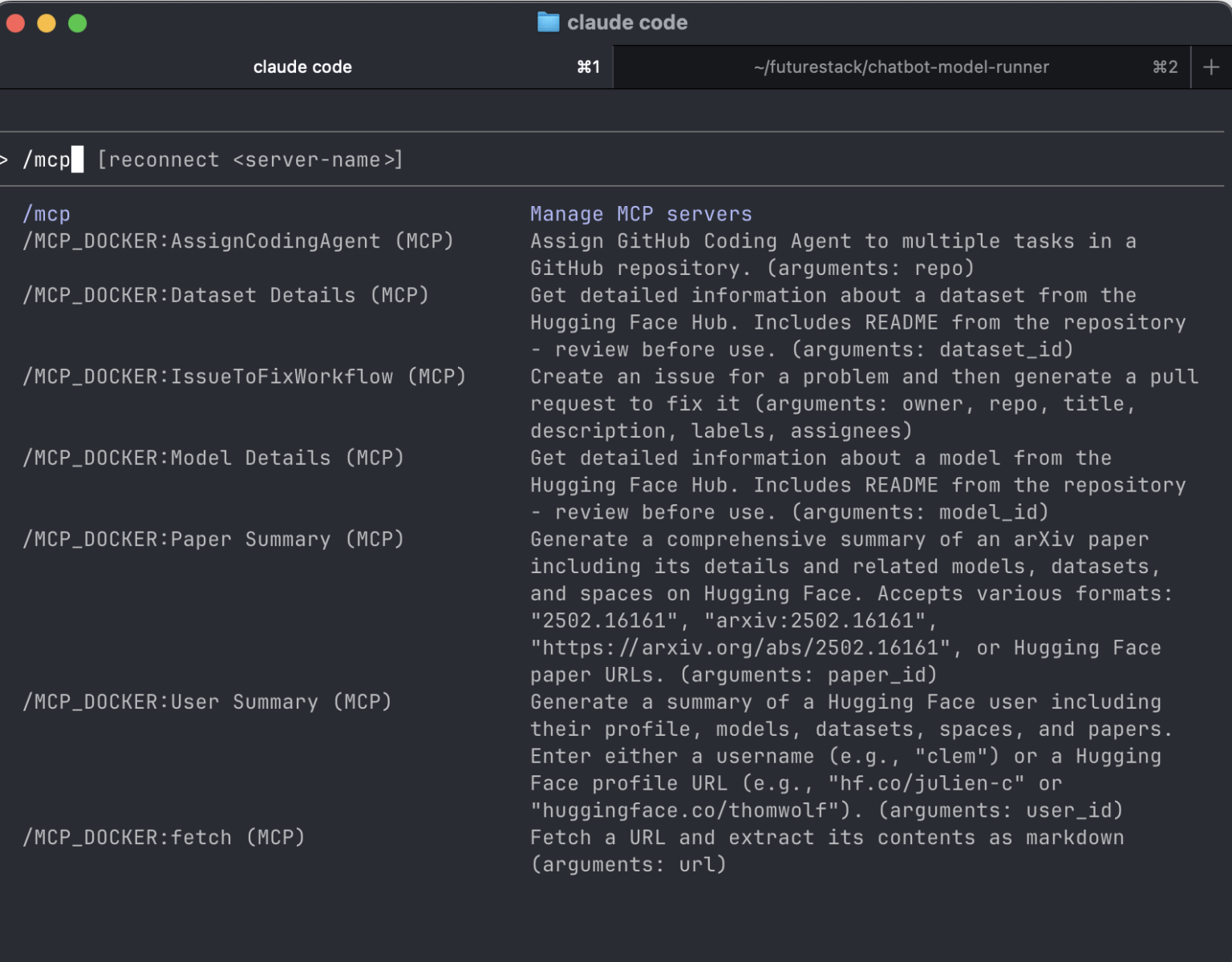Click the ⌘2 shortcut label

click(x=1164, y=67)
